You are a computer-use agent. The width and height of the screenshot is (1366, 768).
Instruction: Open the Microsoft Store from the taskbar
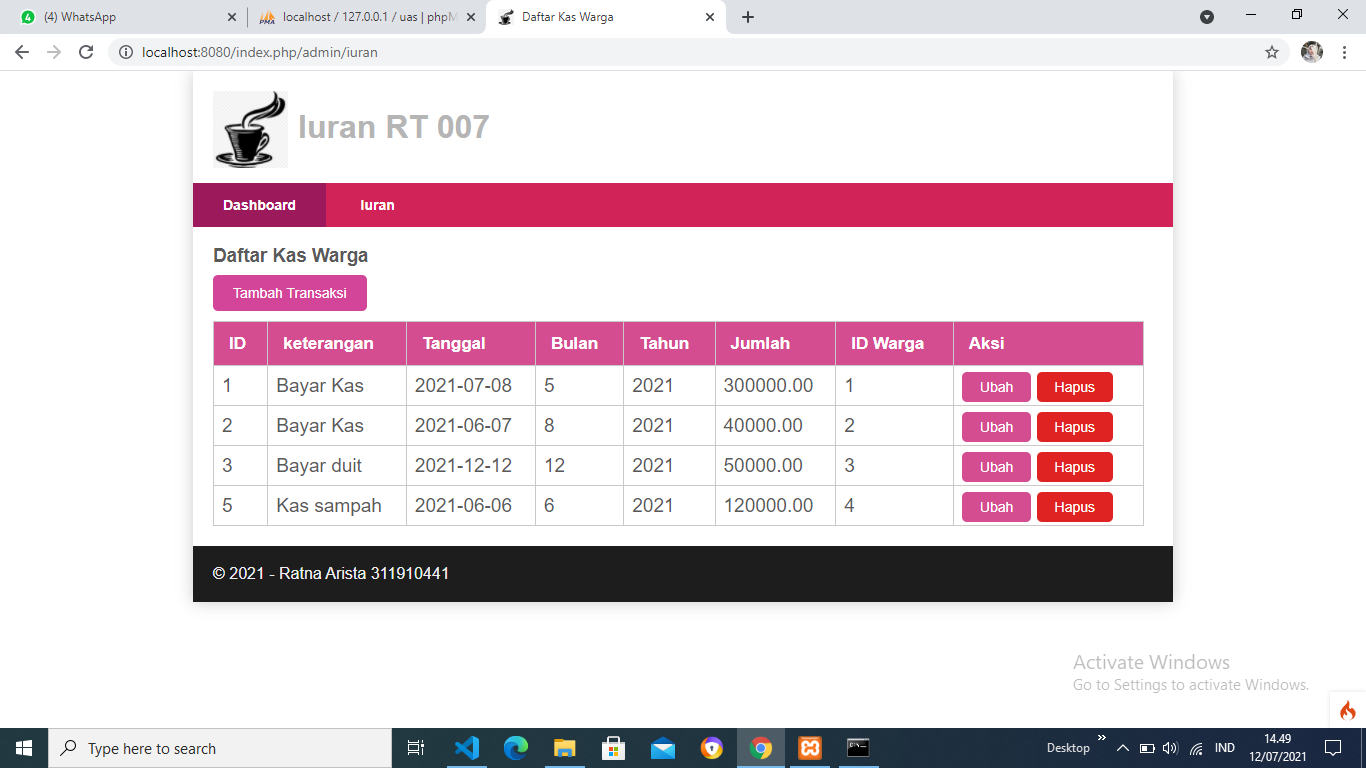613,747
